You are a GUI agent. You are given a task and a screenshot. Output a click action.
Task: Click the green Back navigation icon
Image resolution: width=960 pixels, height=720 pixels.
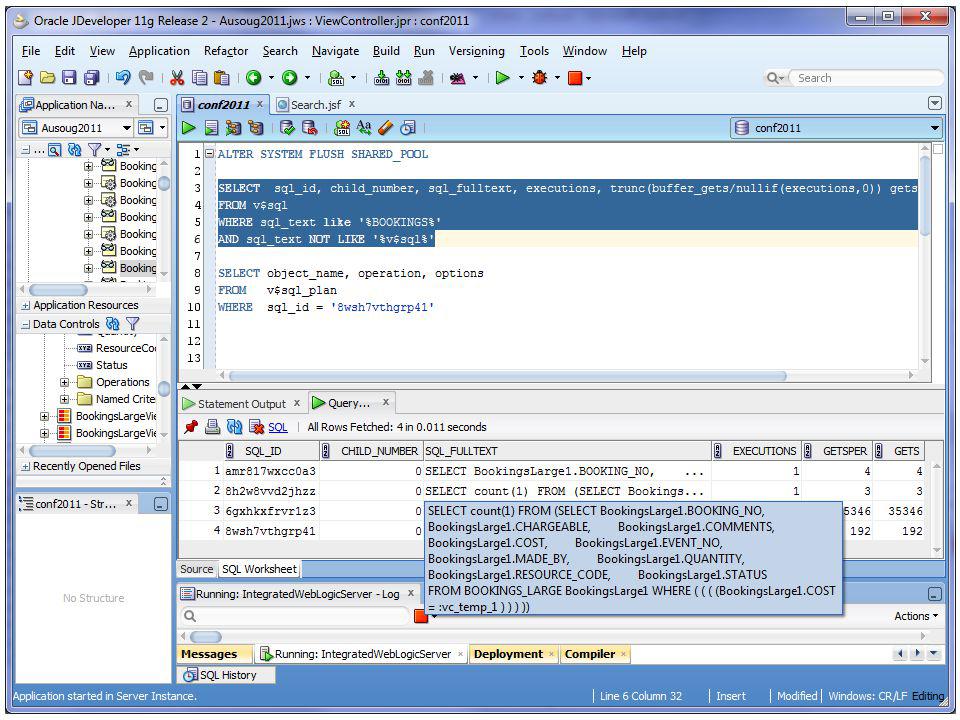[253, 78]
